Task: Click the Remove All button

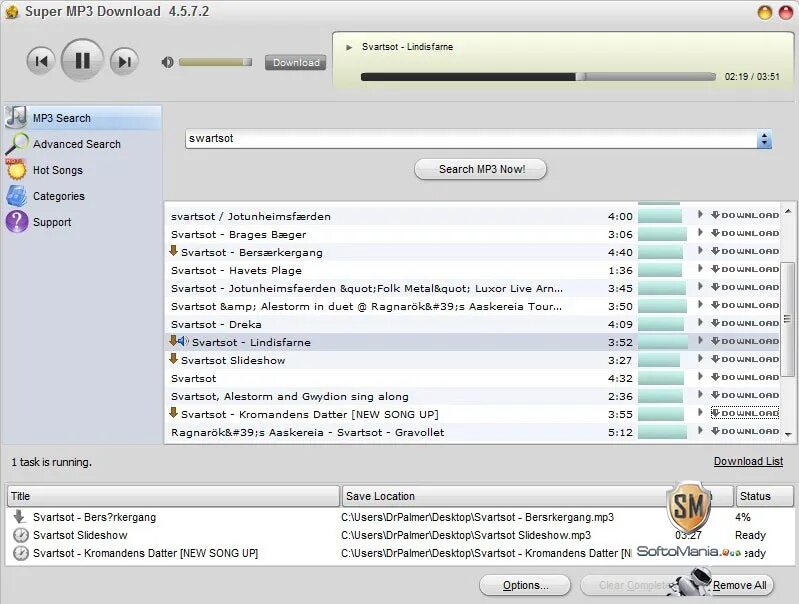Action: pyautogui.click(x=739, y=585)
